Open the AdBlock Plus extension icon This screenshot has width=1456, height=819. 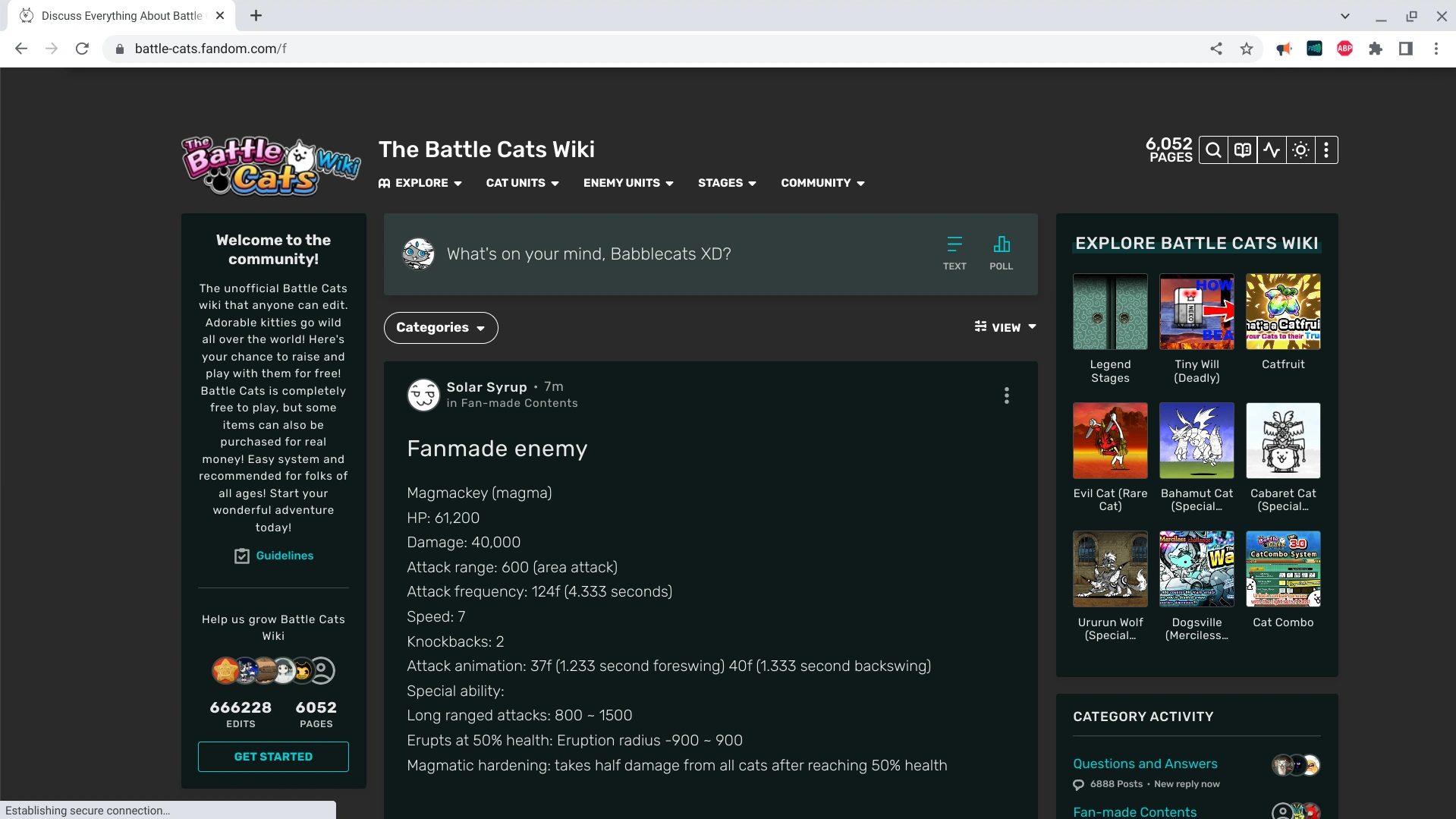click(x=1345, y=48)
